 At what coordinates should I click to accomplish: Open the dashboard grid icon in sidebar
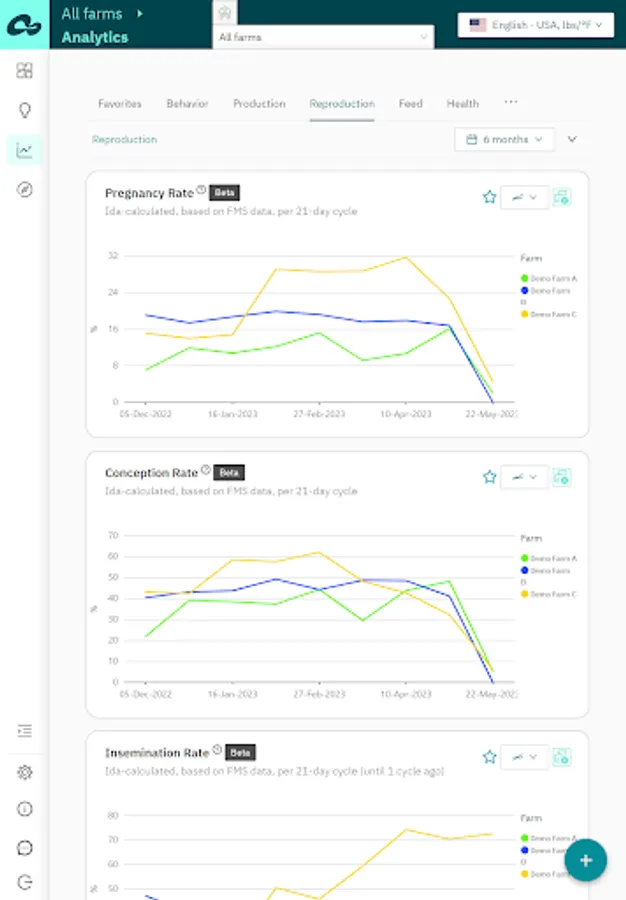[x=25, y=71]
